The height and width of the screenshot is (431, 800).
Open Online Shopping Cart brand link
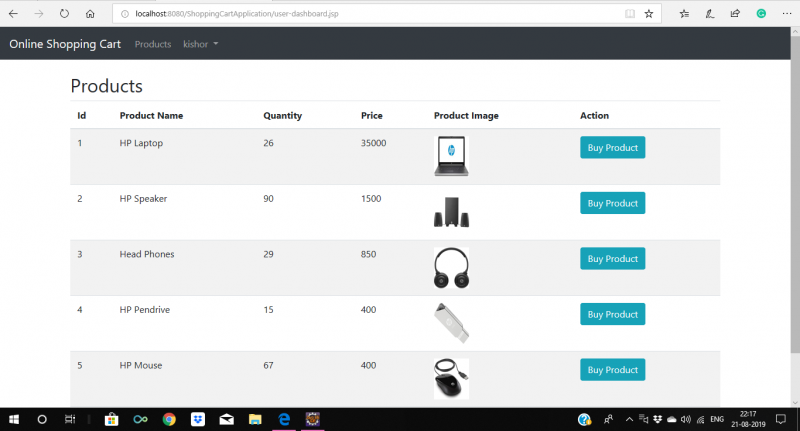[65, 44]
